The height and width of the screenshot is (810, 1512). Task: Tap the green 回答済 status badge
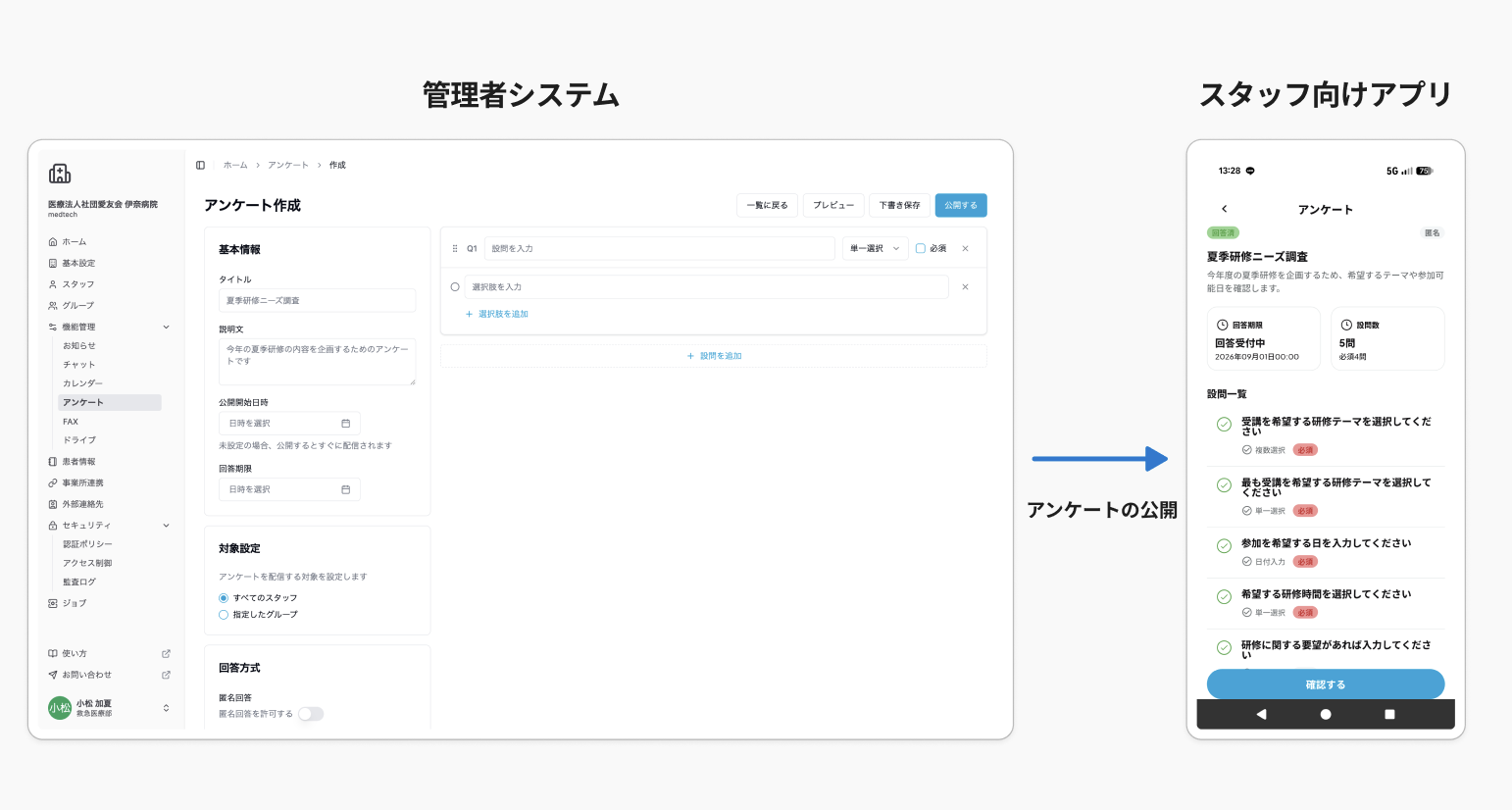tap(1223, 233)
